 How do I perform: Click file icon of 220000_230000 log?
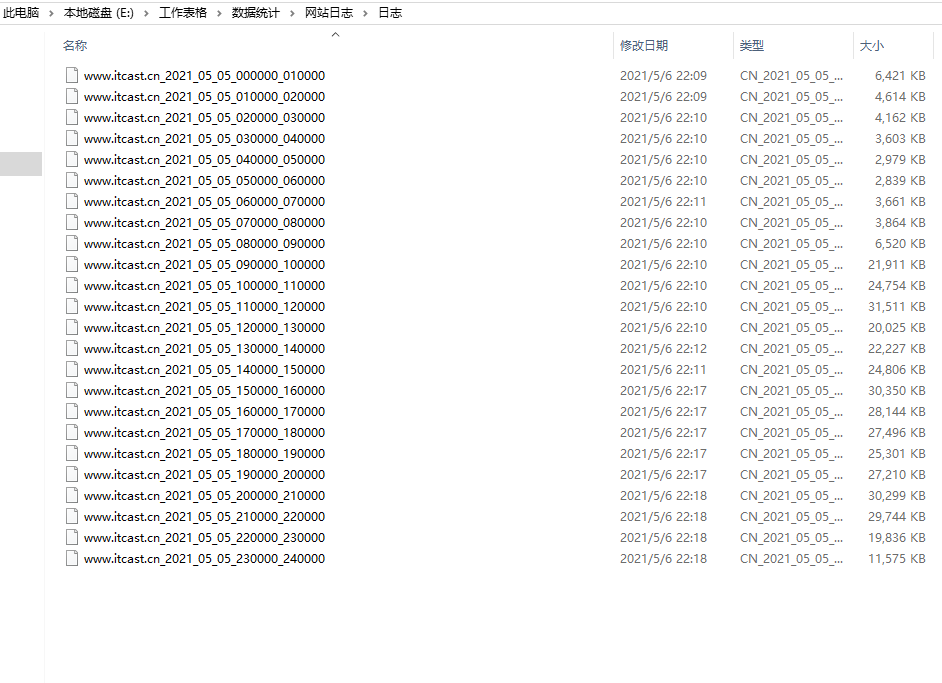72,538
